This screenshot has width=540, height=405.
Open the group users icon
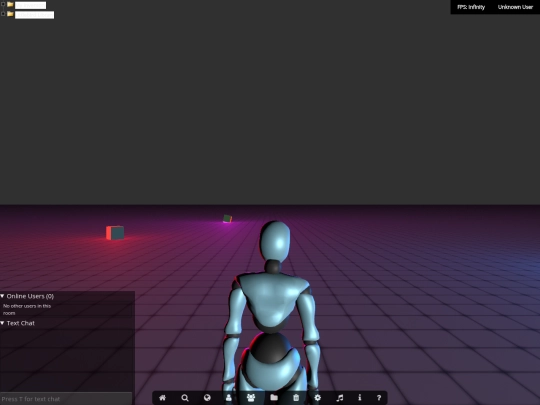251,398
